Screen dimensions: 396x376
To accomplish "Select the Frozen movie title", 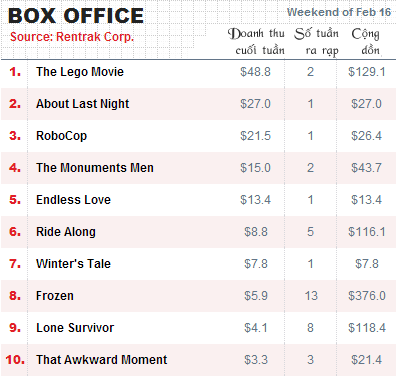I will point(55,296).
